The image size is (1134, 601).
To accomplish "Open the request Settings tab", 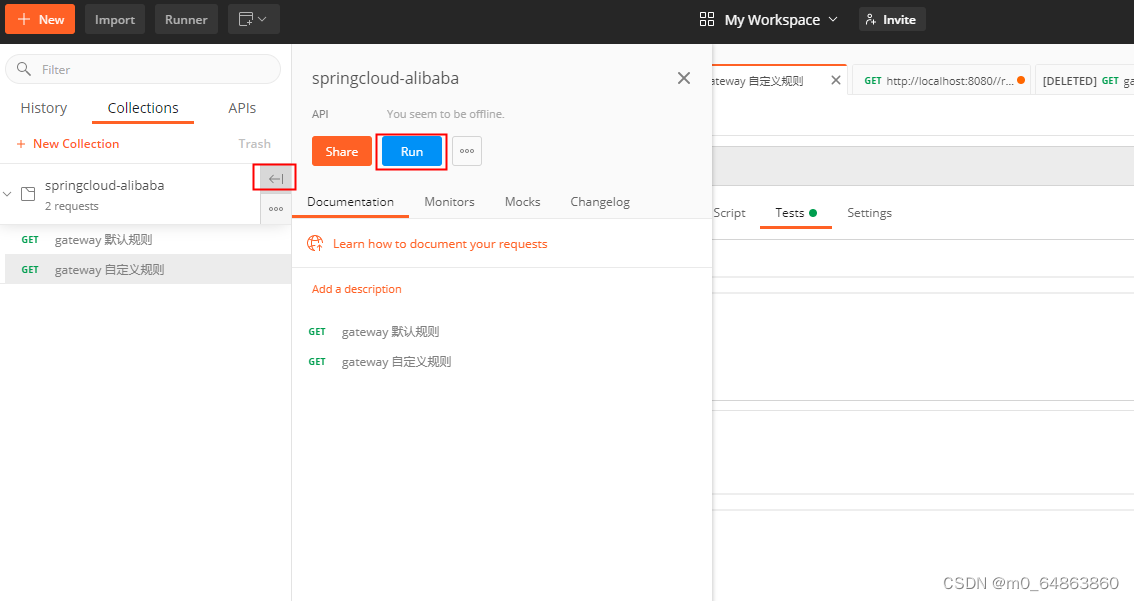I will click(869, 213).
